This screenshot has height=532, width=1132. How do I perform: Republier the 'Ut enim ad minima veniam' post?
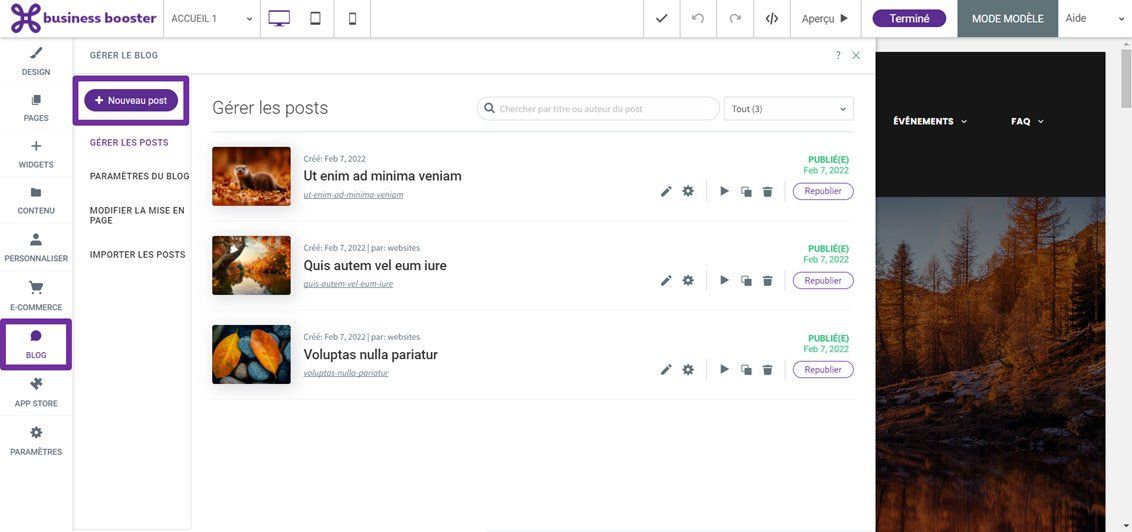[x=823, y=191]
